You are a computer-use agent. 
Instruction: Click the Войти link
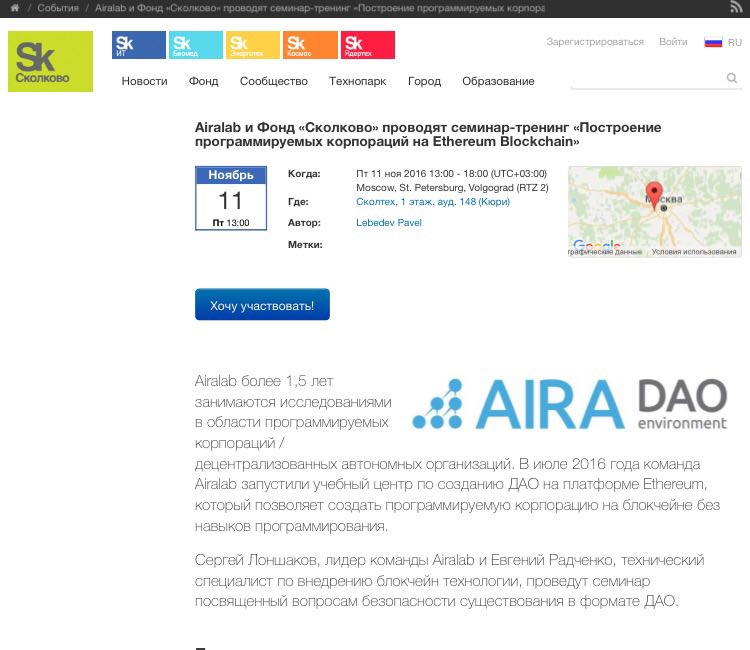click(673, 42)
